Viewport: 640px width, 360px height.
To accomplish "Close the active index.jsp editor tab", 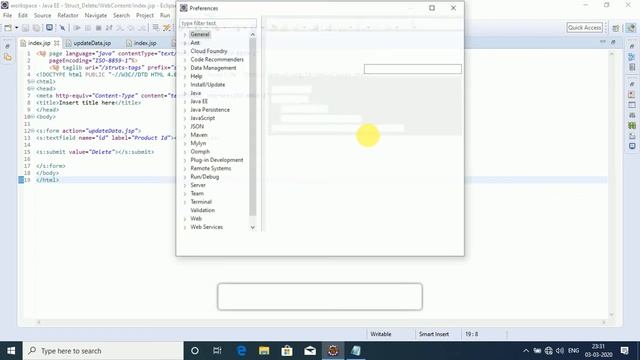I will [56, 43].
